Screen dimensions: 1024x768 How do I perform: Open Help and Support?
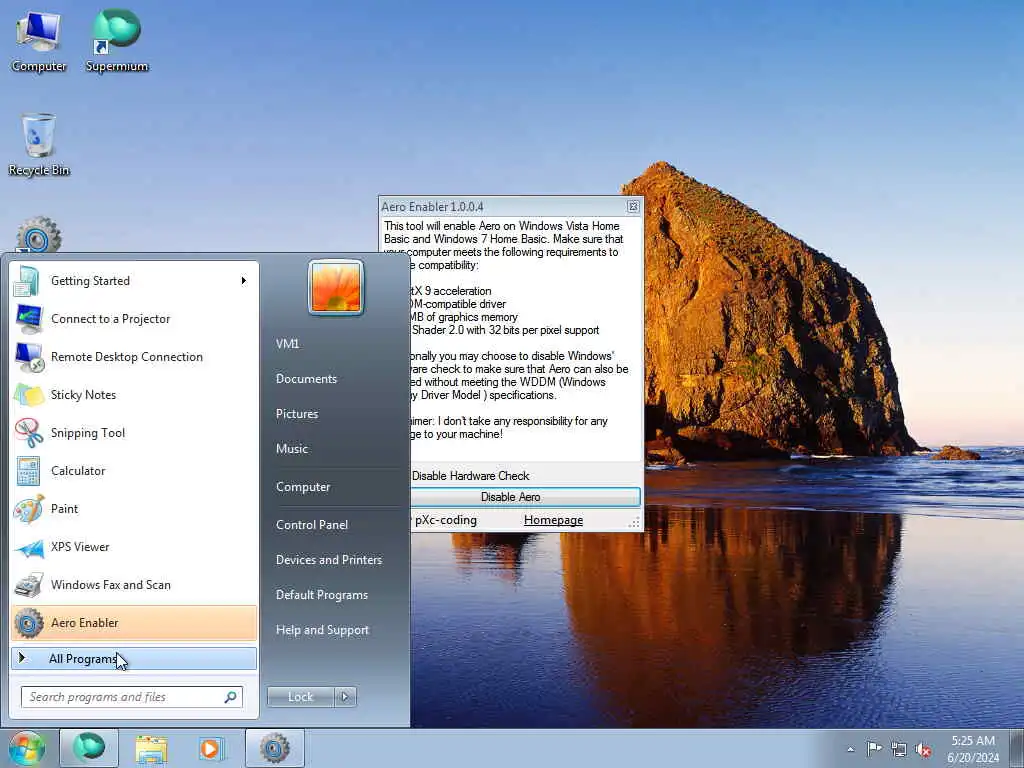click(x=323, y=630)
